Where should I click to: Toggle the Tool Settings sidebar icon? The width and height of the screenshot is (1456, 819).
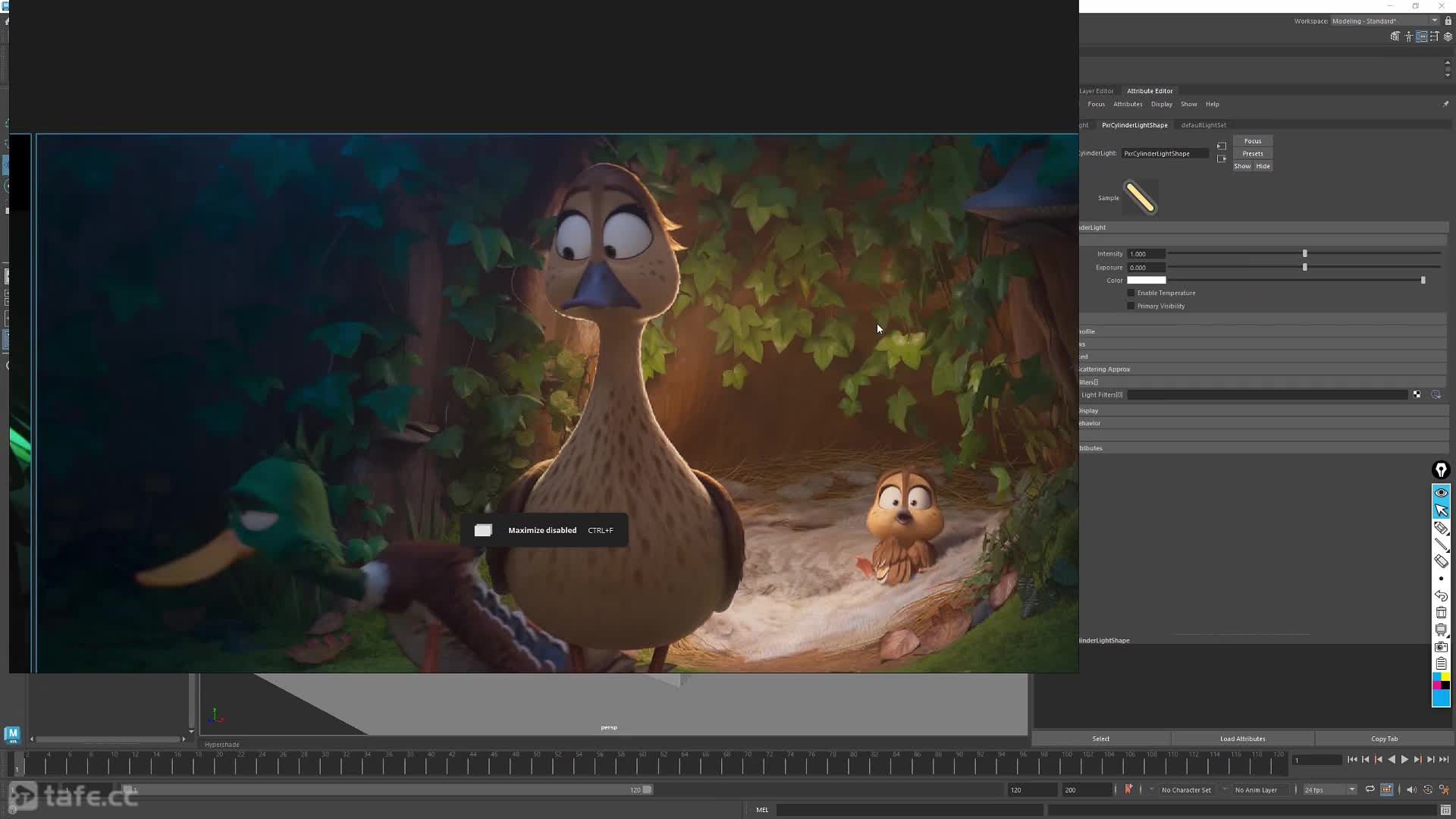tap(1435, 36)
